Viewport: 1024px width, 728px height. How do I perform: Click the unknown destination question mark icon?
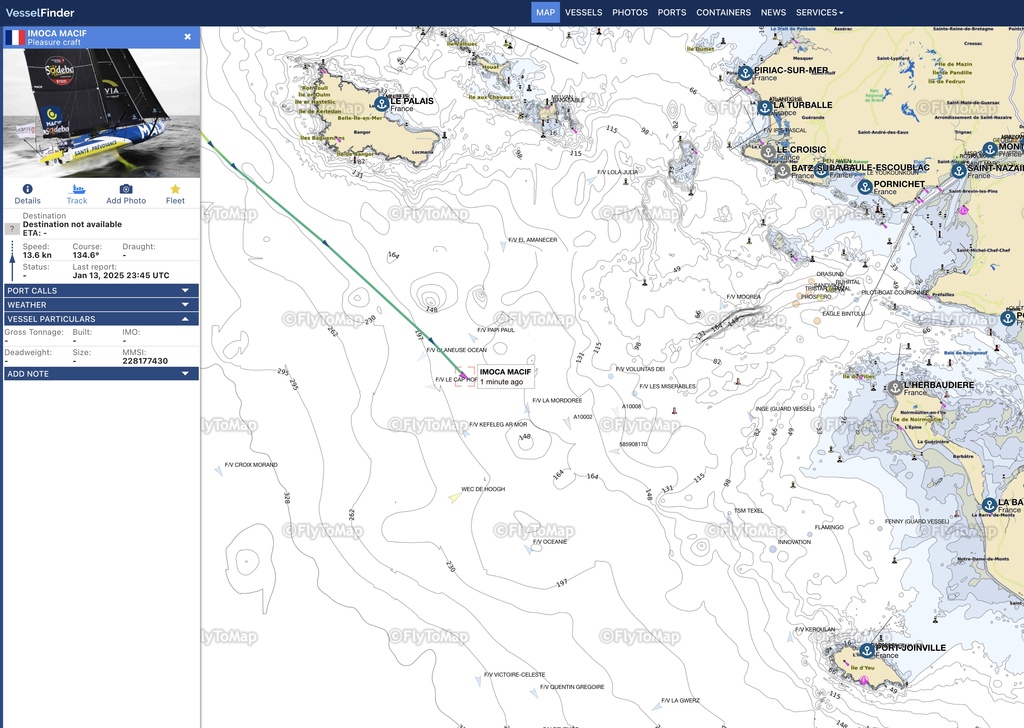pyautogui.click(x=12, y=229)
